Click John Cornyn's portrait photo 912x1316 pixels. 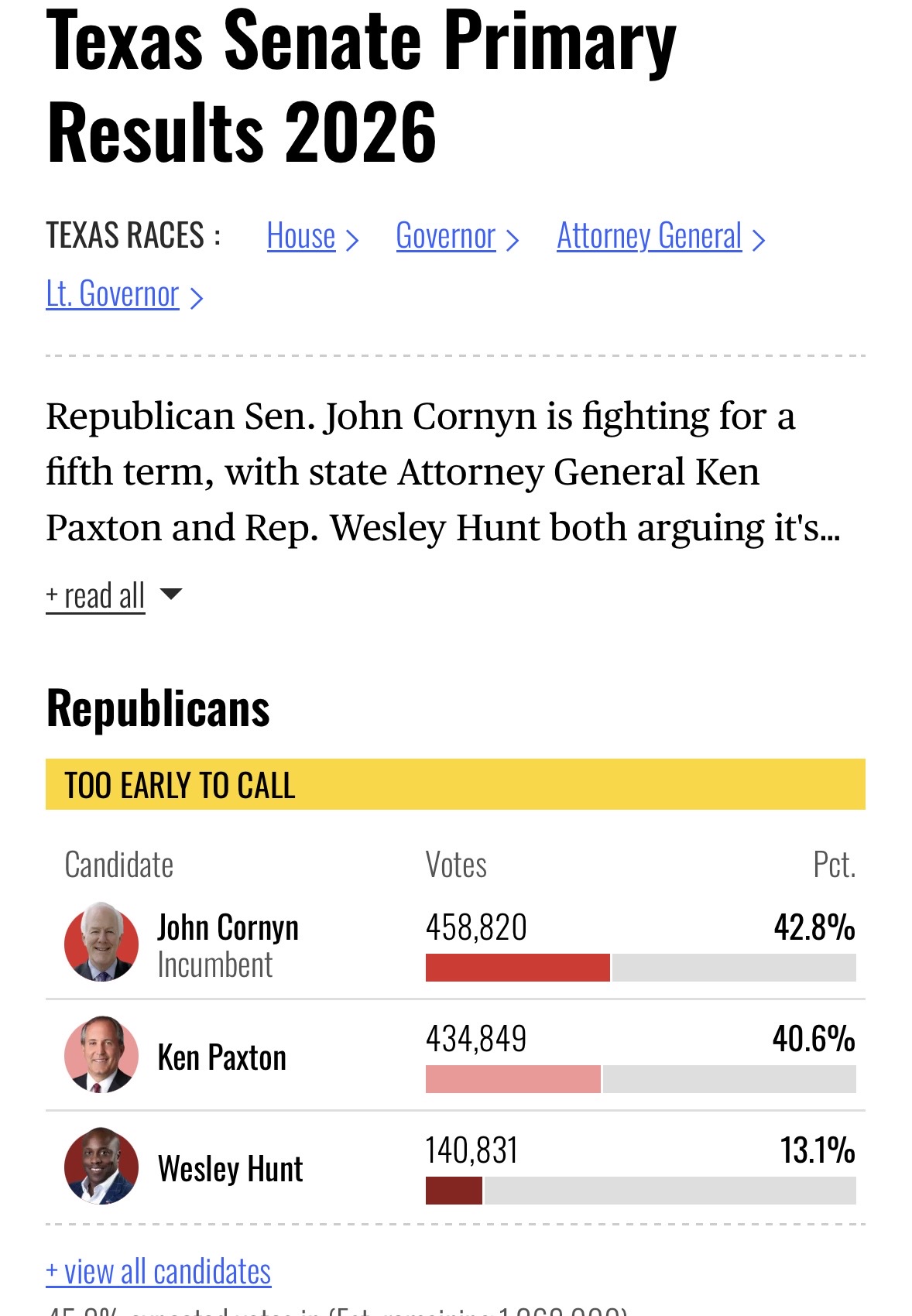[x=101, y=943]
